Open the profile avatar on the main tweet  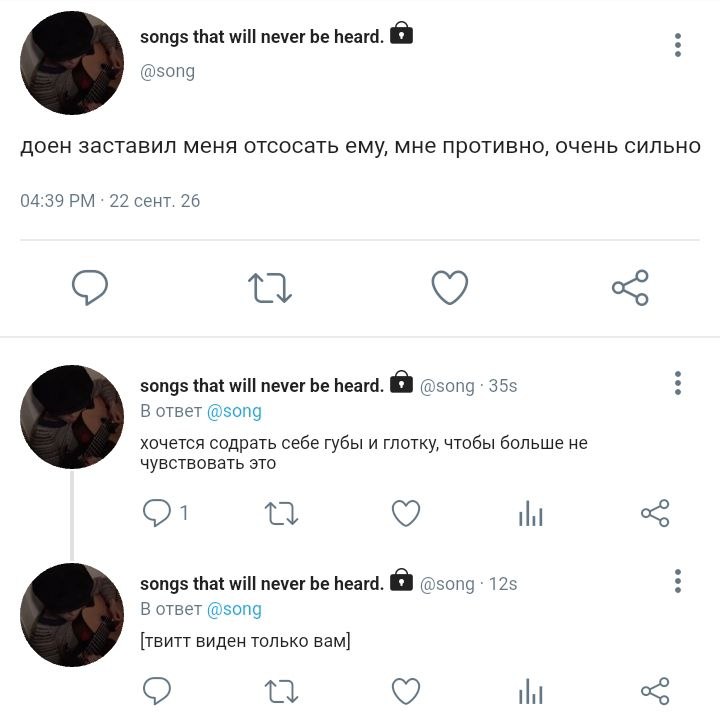[72, 63]
